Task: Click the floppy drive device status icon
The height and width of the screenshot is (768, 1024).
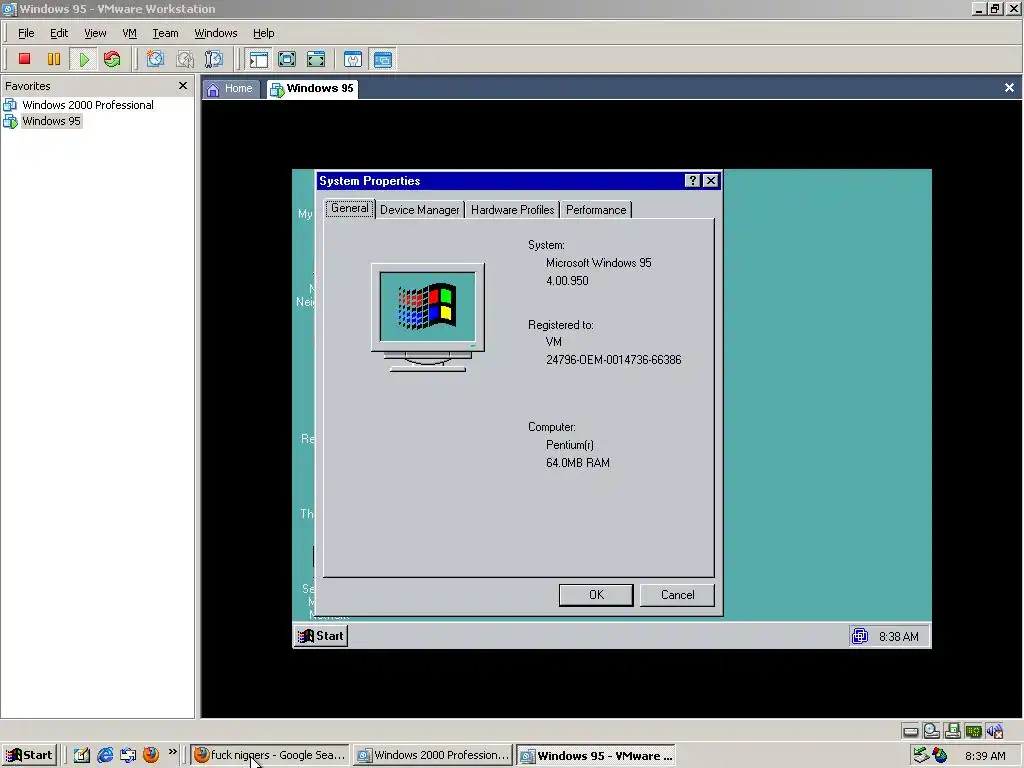Action: pyautogui.click(x=952, y=731)
